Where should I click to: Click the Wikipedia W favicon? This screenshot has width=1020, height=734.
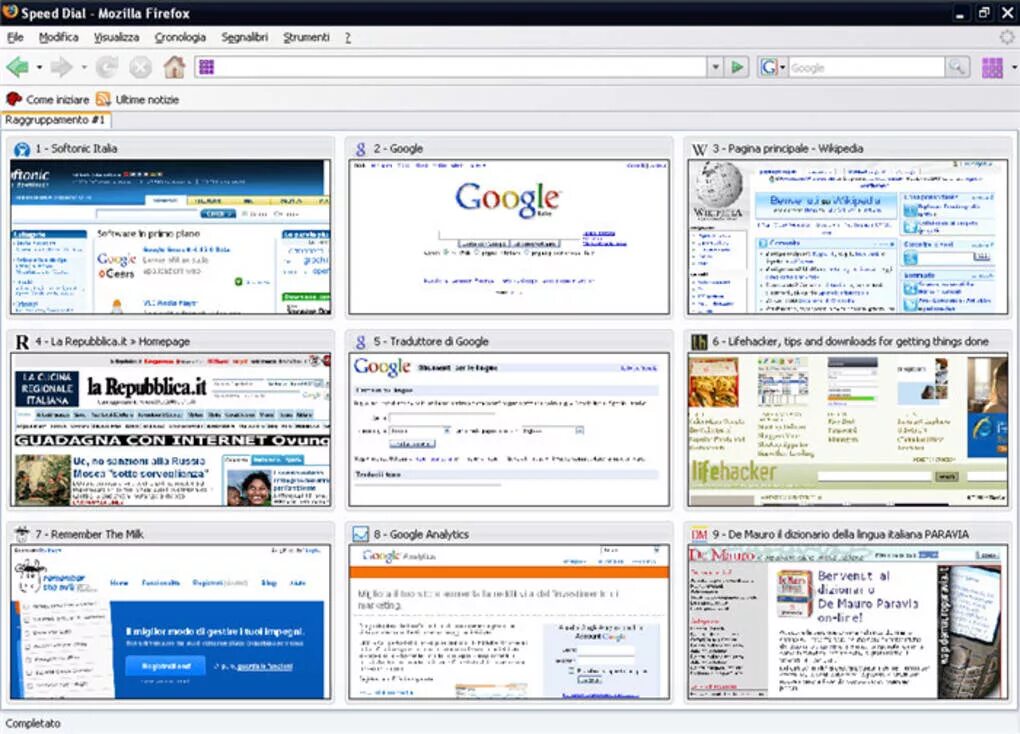point(699,150)
